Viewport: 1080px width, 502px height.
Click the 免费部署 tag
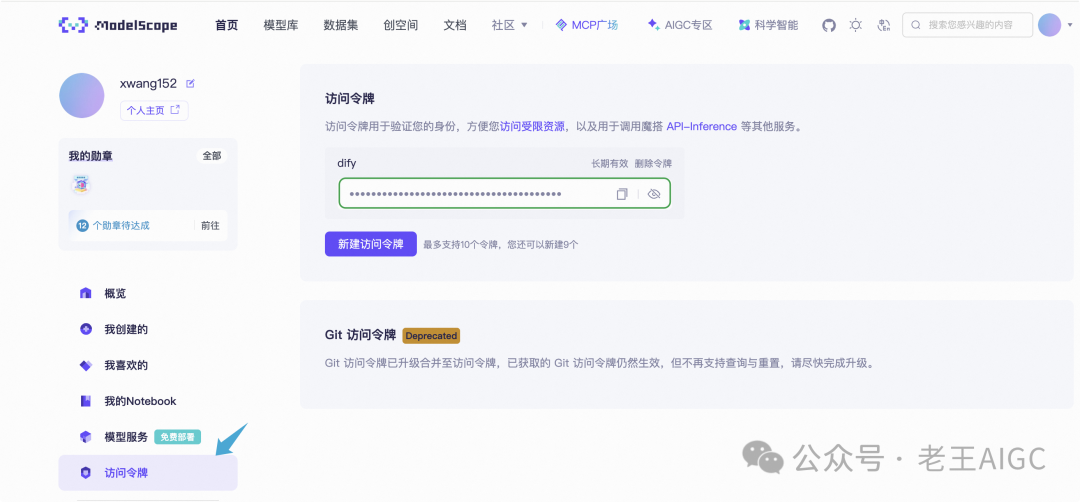point(178,437)
